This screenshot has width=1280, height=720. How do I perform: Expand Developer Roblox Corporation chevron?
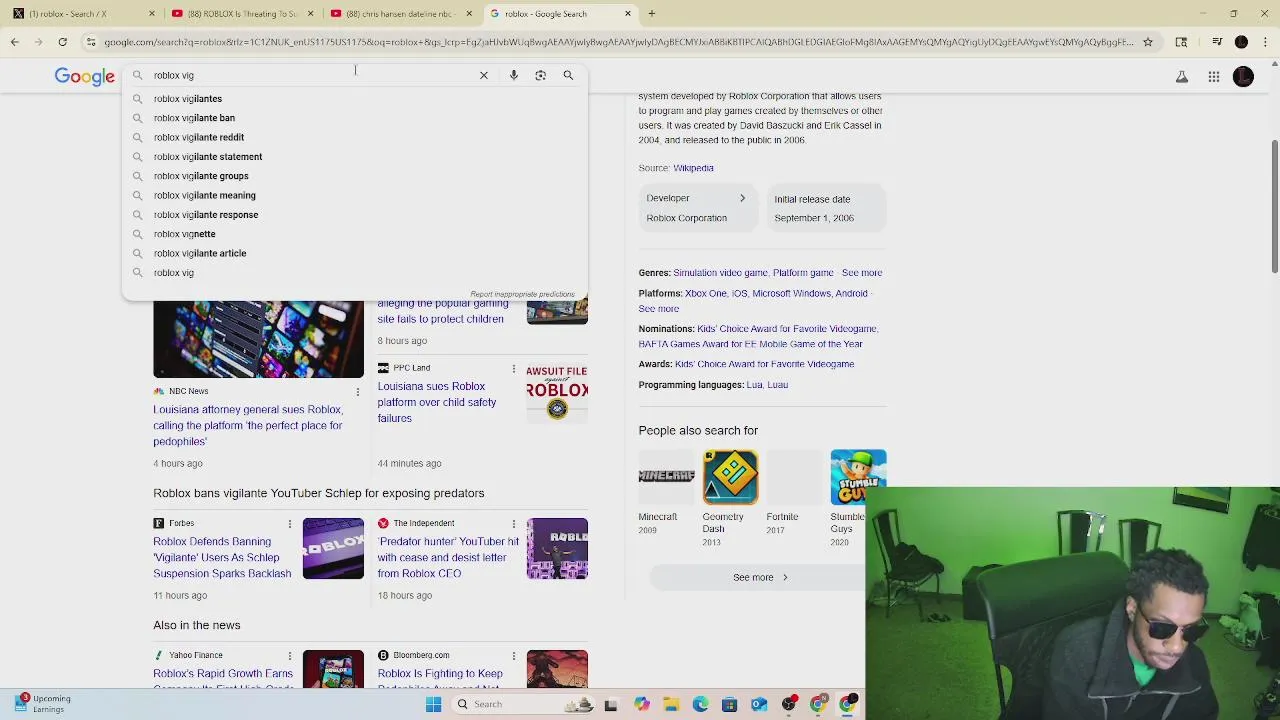(742, 198)
